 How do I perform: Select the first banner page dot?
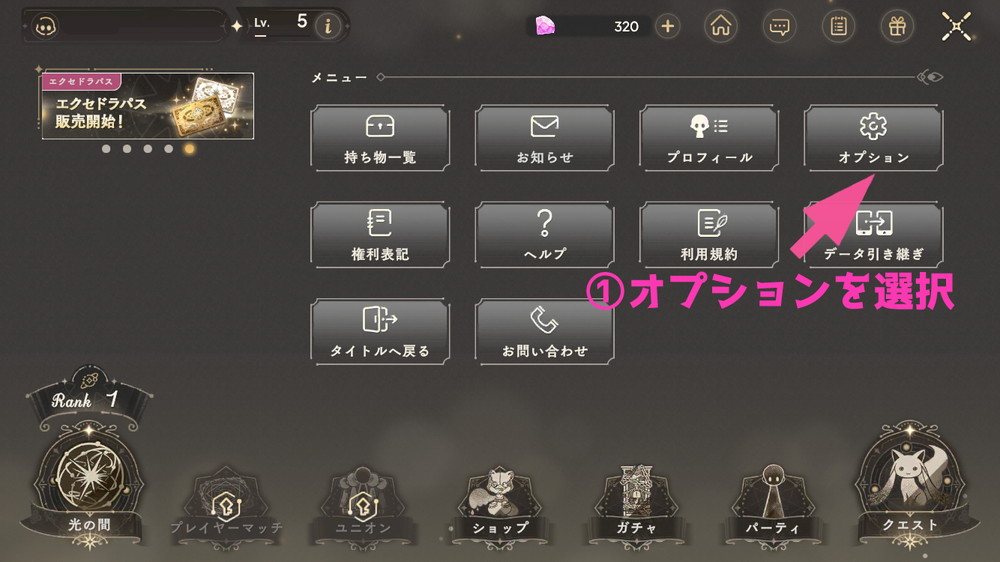(106, 149)
